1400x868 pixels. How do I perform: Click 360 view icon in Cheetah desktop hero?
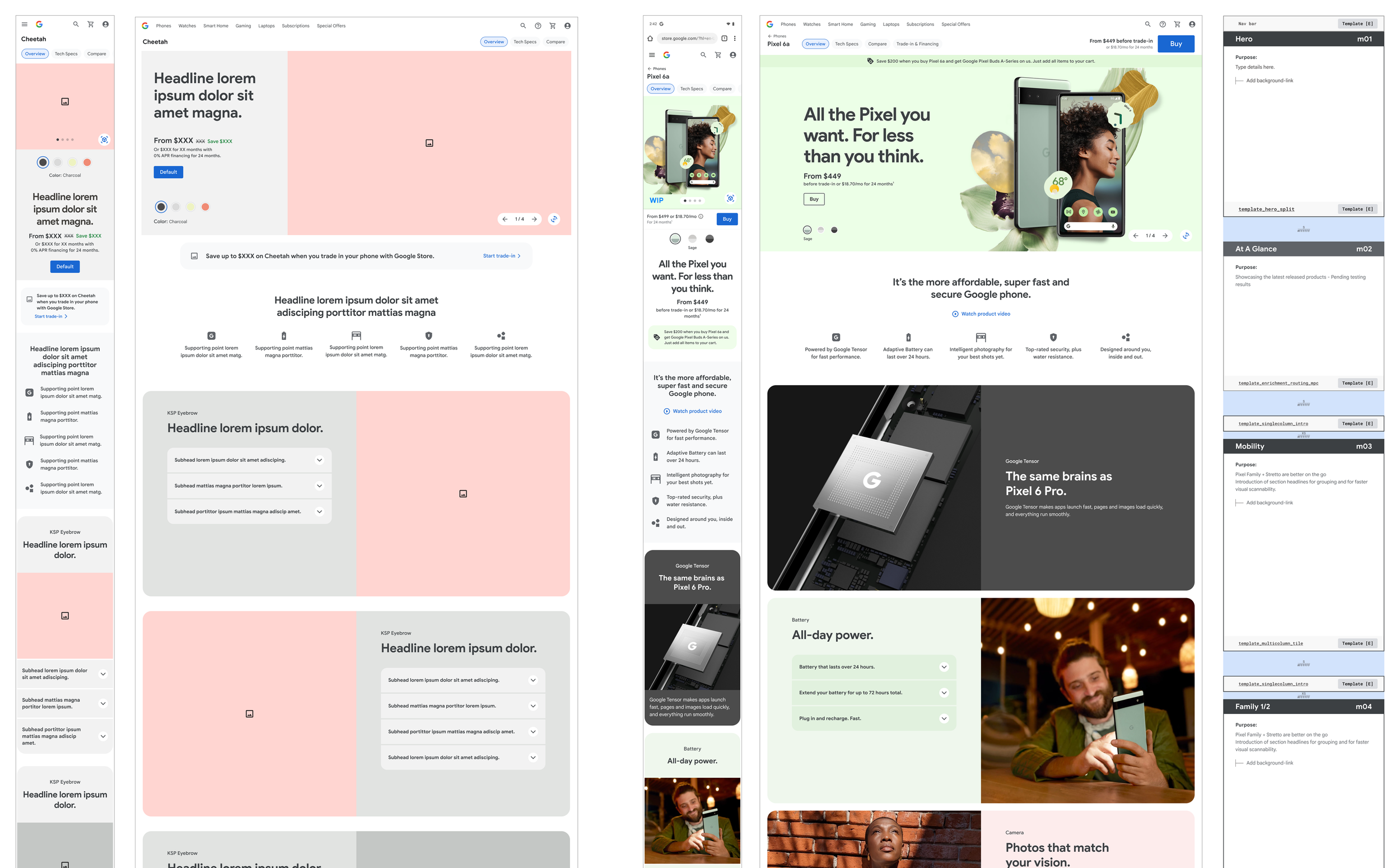pyautogui.click(x=554, y=220)
